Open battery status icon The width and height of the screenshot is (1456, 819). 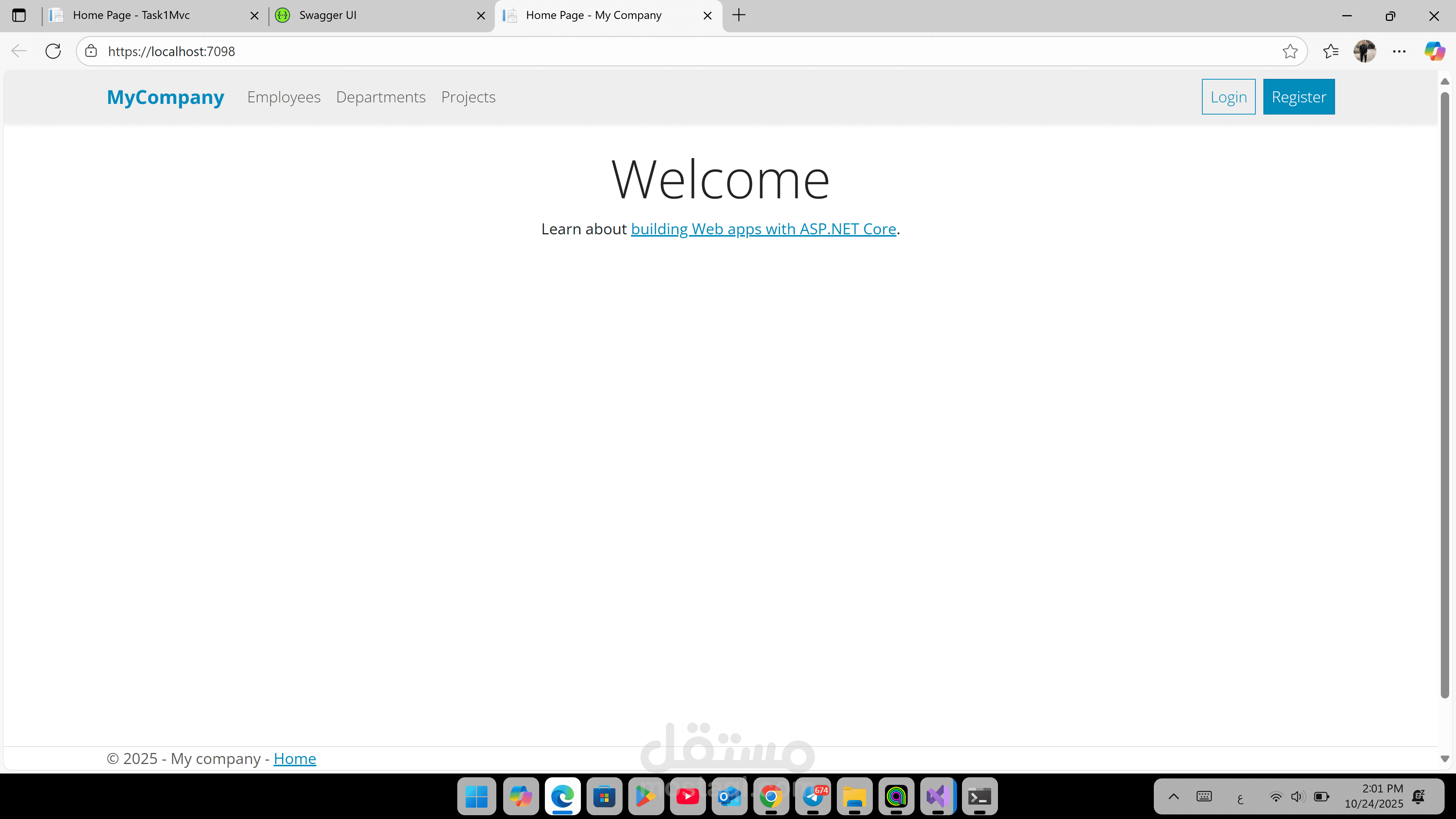(1321, 796)
